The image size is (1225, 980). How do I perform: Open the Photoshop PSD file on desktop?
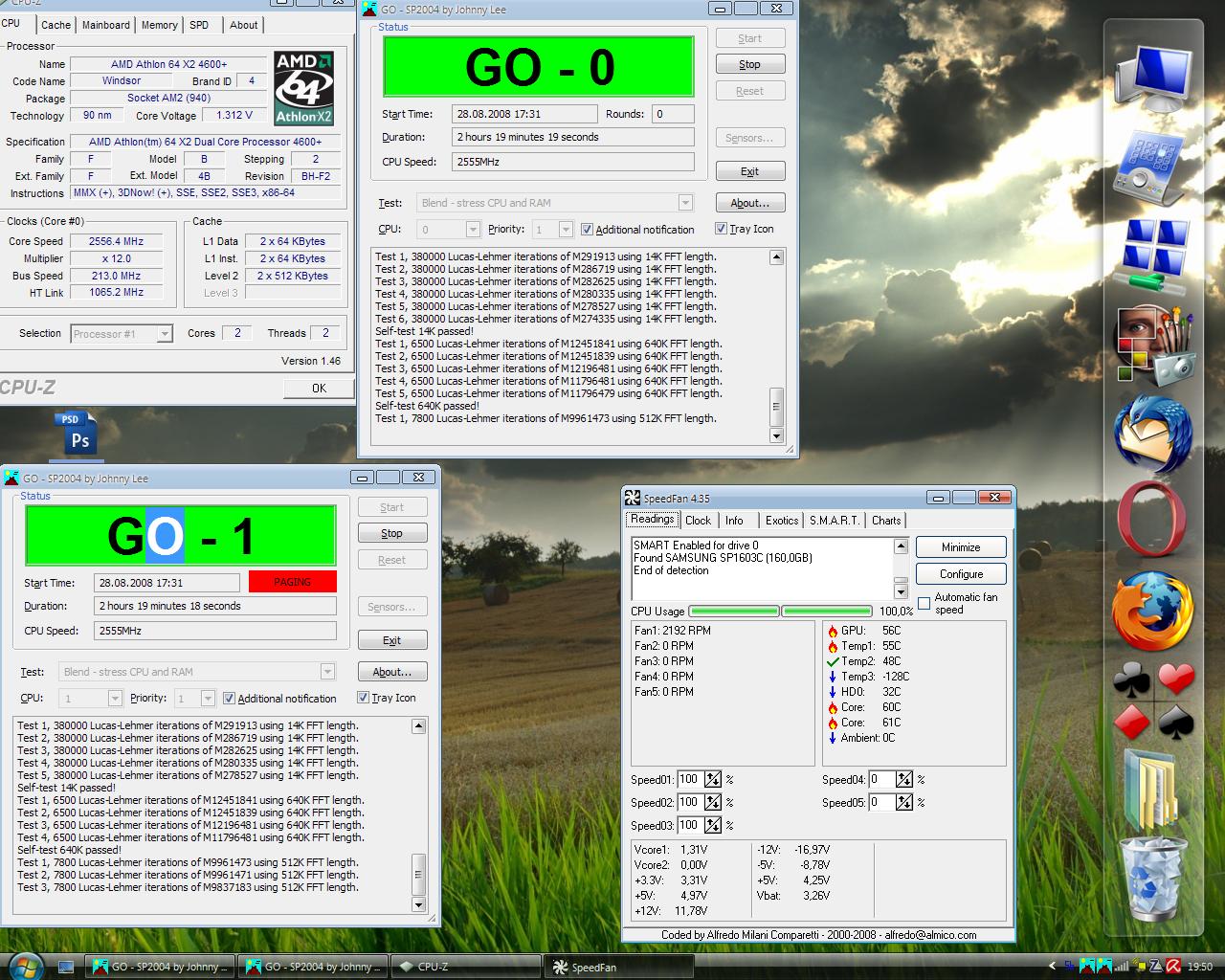pyautogui.click(x=76, y=434)
